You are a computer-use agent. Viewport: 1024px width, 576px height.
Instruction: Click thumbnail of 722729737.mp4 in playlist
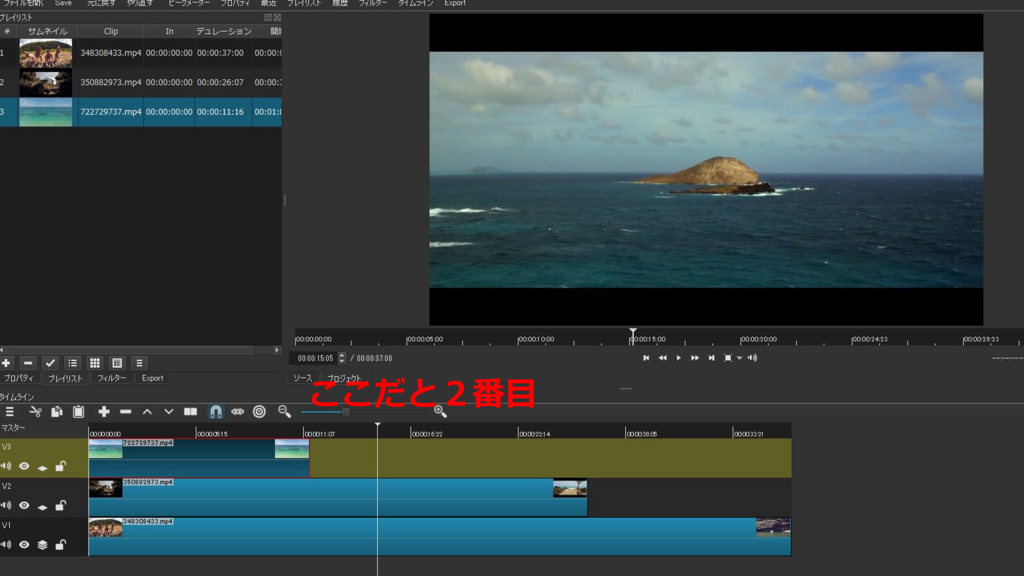(x=46, y=112)
